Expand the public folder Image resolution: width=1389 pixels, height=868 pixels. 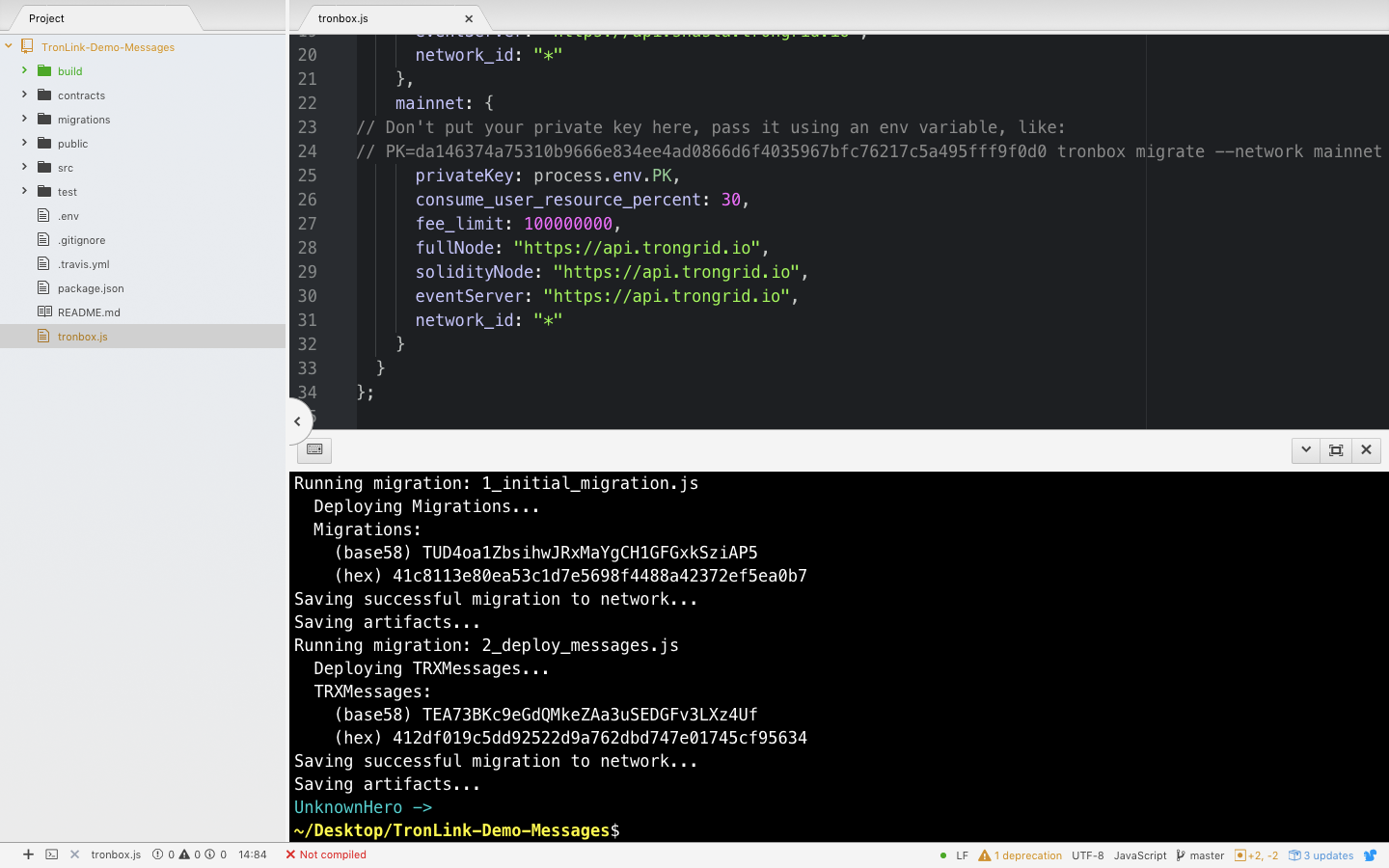[x=24, y=143]
